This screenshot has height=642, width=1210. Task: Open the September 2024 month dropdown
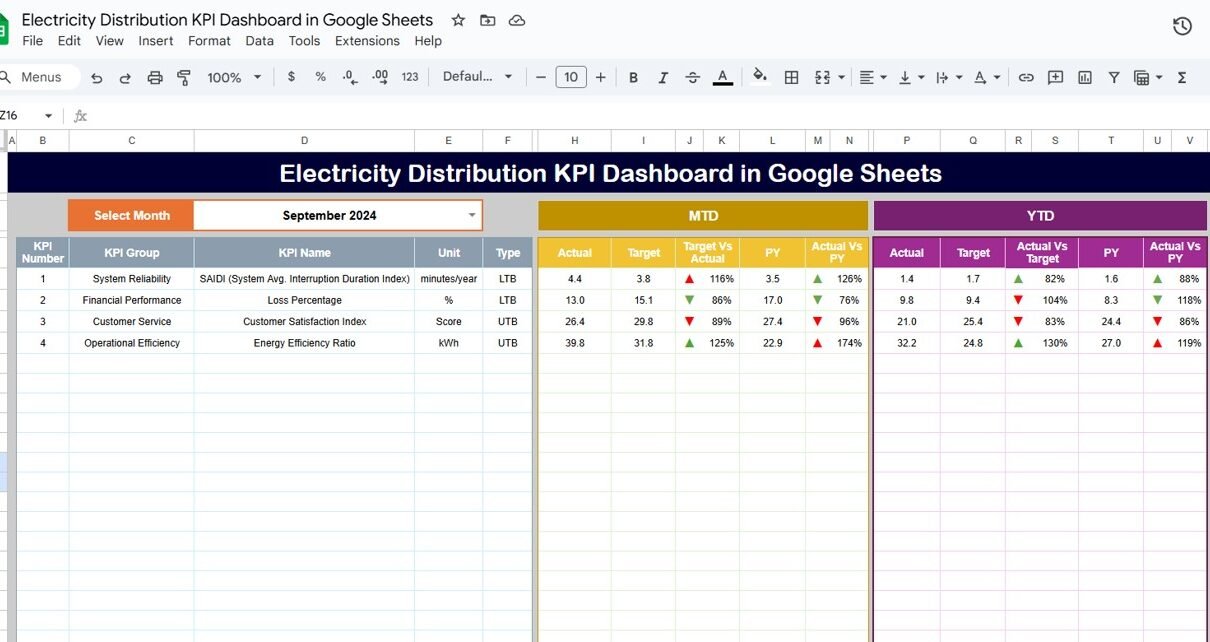pos(472,215)
